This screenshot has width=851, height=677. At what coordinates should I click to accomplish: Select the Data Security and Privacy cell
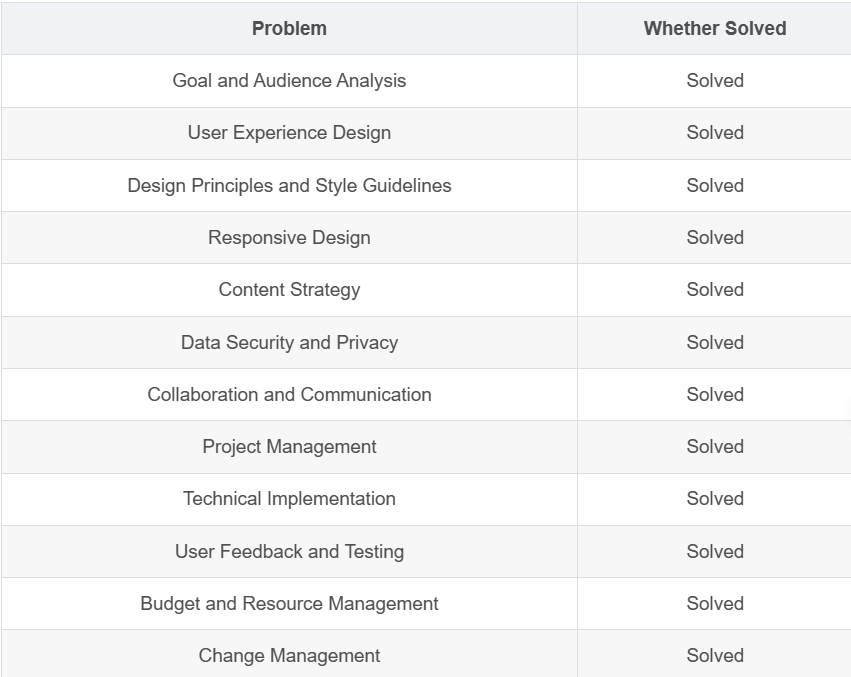coord(289,343)
